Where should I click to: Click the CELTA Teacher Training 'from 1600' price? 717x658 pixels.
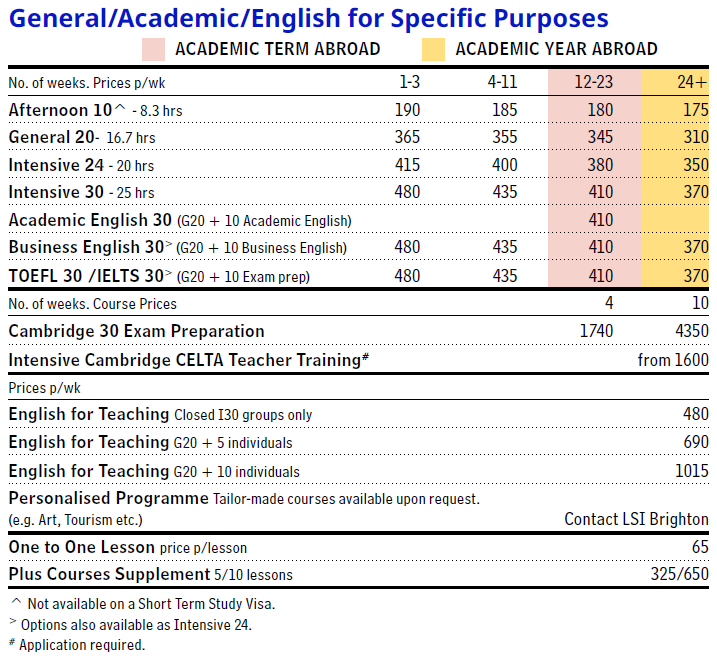tap(673, 360)
